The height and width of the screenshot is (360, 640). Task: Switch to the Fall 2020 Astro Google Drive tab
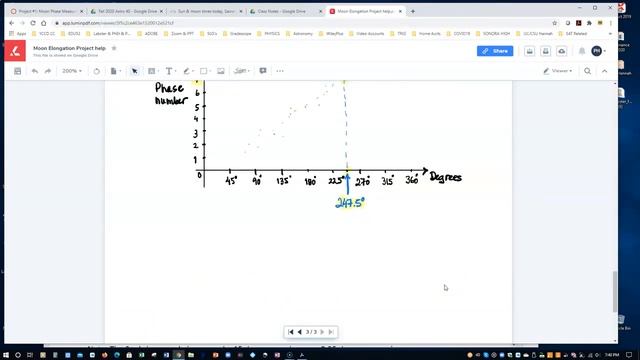(127, 11)
